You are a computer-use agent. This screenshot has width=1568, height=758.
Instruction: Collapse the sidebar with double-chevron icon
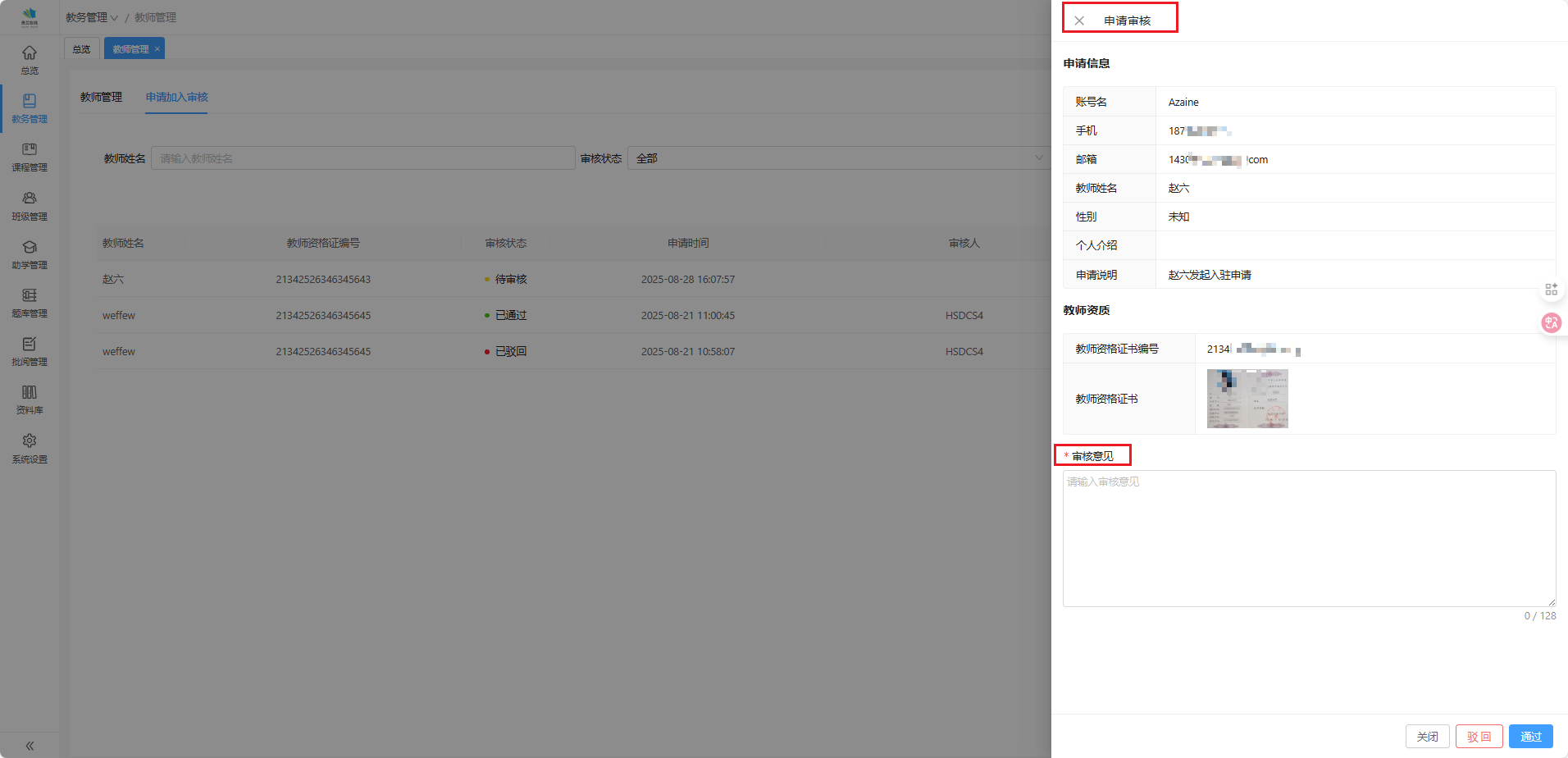click(x=30, y=746)
